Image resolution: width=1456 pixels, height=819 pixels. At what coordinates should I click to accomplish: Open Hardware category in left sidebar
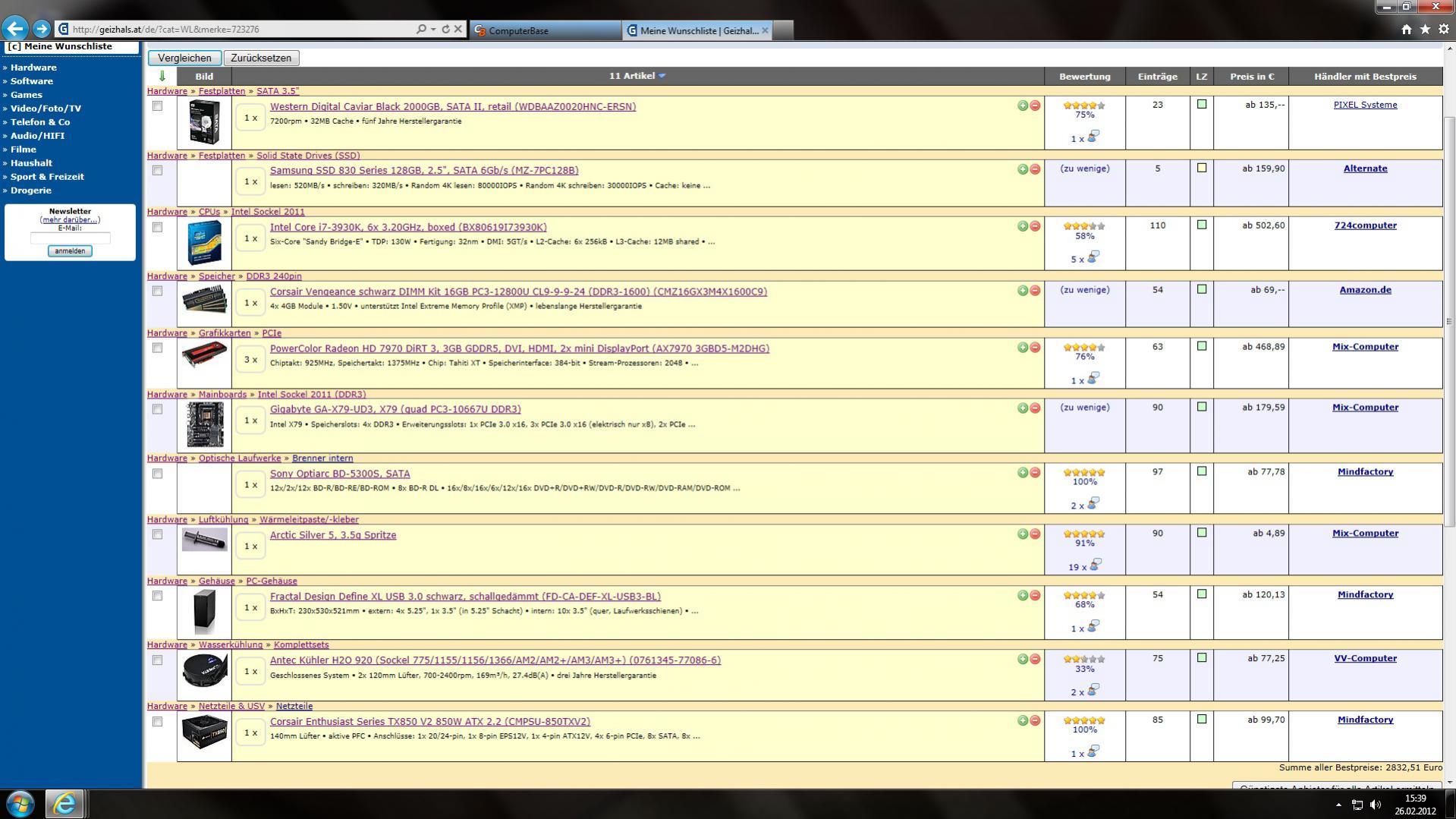pyautogui.click(x=33, y=68)
